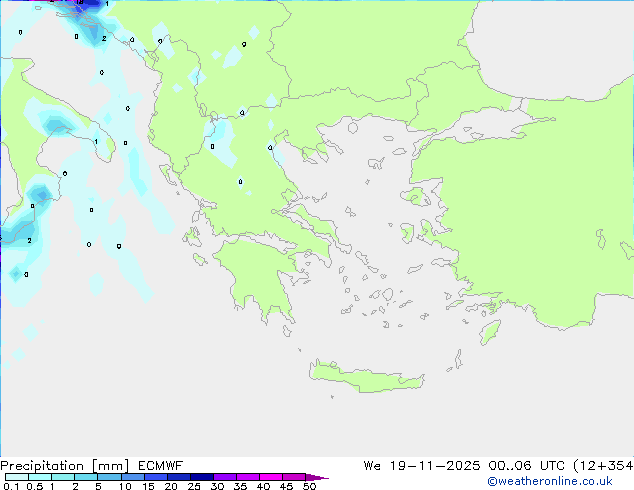Click the 25–30 mm legend swatch
Viewport: 634px width, 490px height.
click(x=202, y=477)
